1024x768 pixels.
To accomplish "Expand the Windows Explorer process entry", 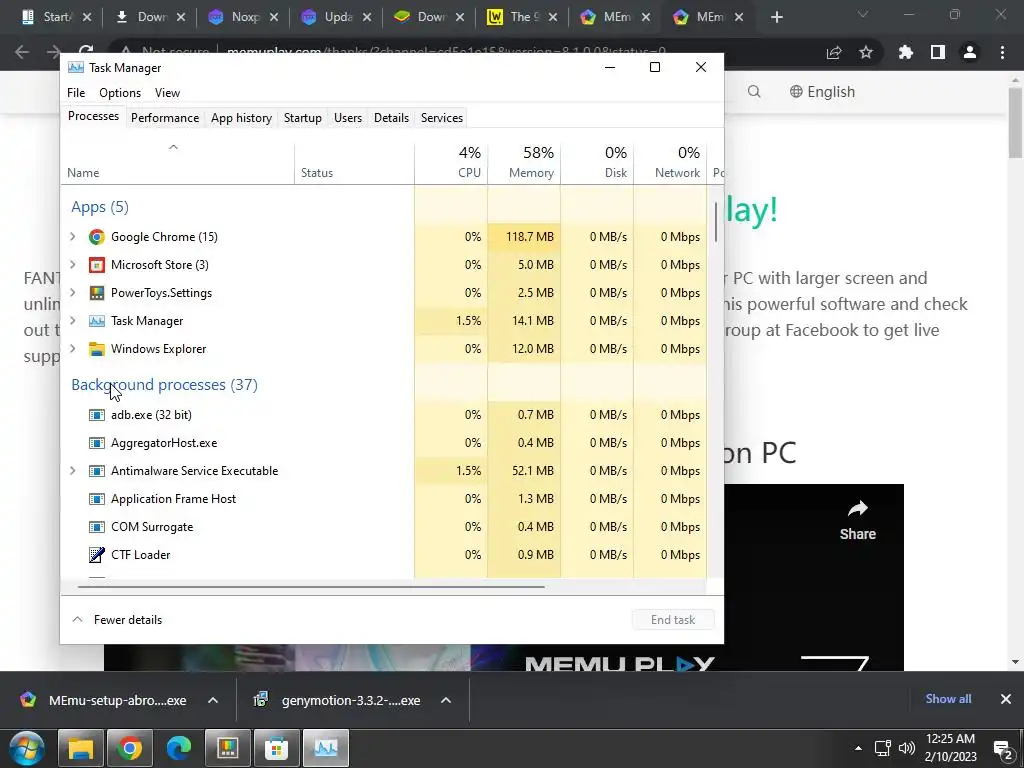I will (72, 349).
